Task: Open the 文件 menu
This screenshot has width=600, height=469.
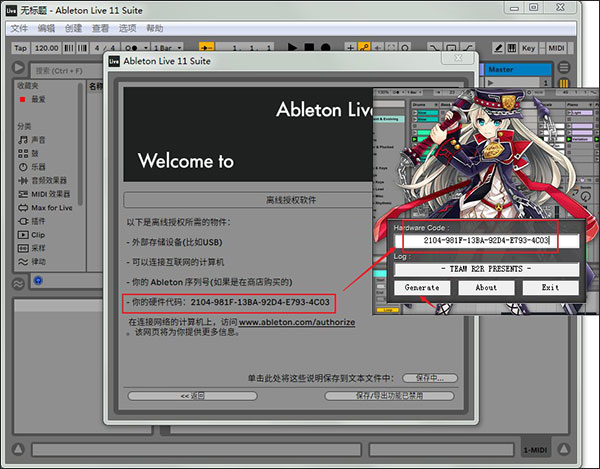Action: [x=19, y=28]
